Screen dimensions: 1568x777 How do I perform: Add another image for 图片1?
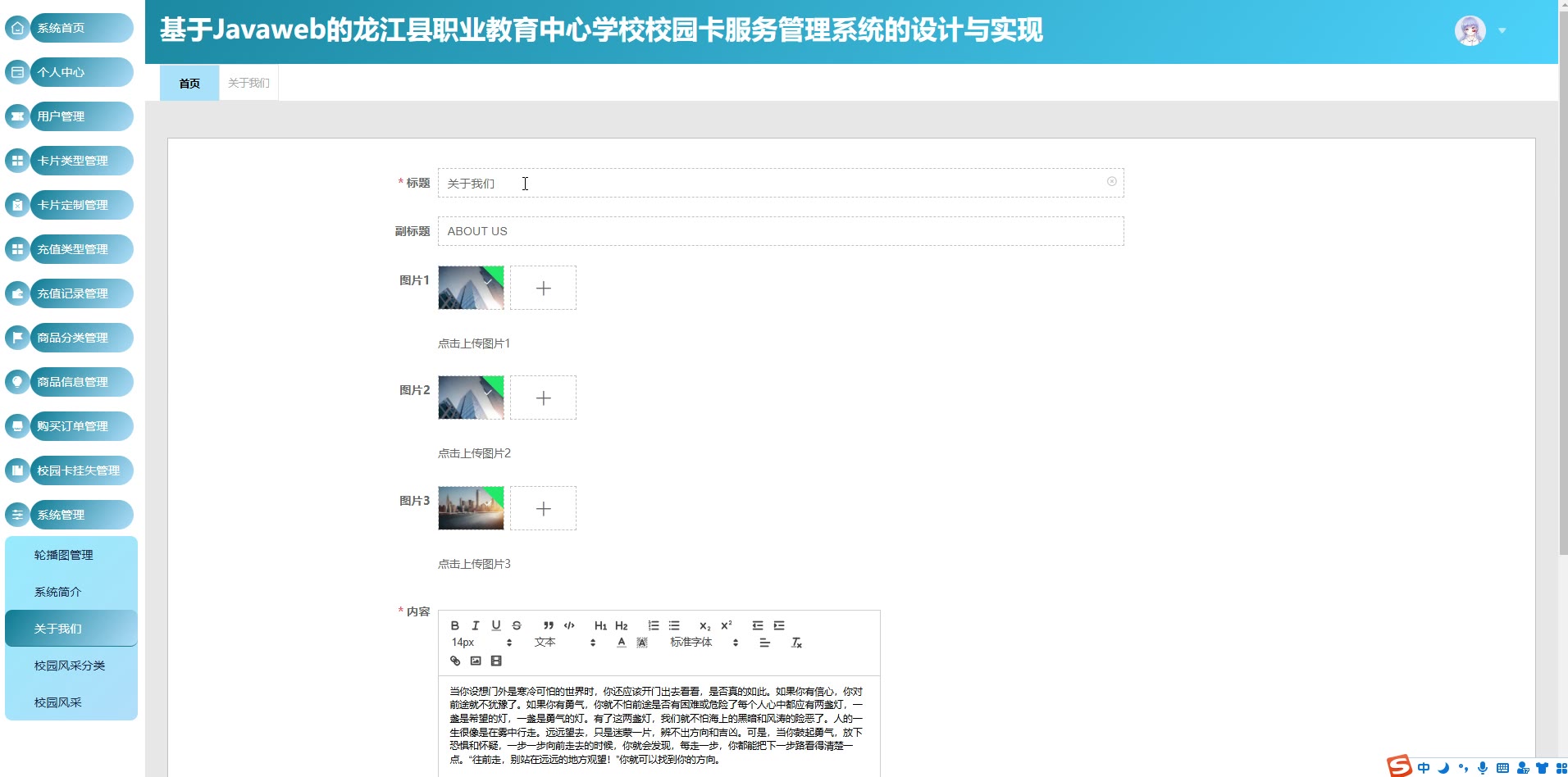pos(543,288)
